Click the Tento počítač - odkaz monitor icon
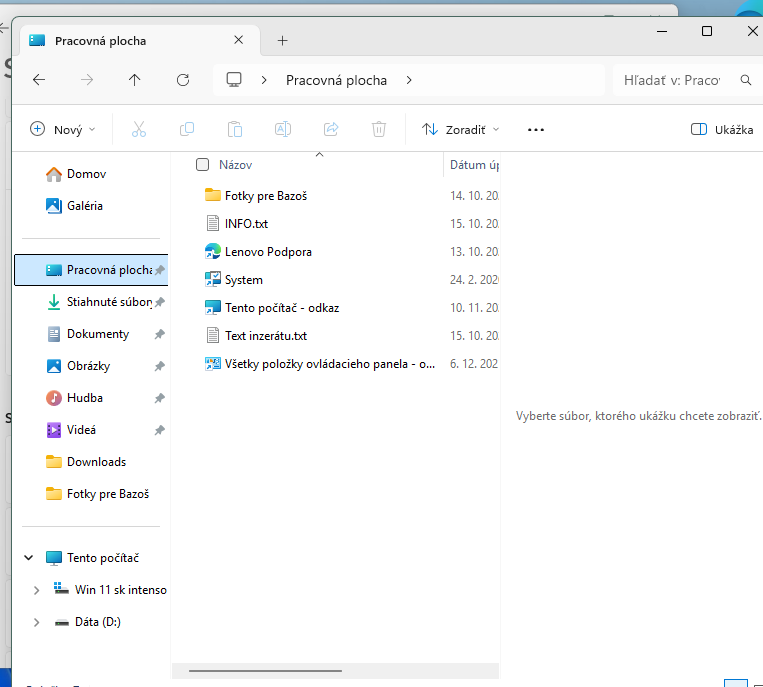Viewport: 763px width, 687px height. click(213, 307)
